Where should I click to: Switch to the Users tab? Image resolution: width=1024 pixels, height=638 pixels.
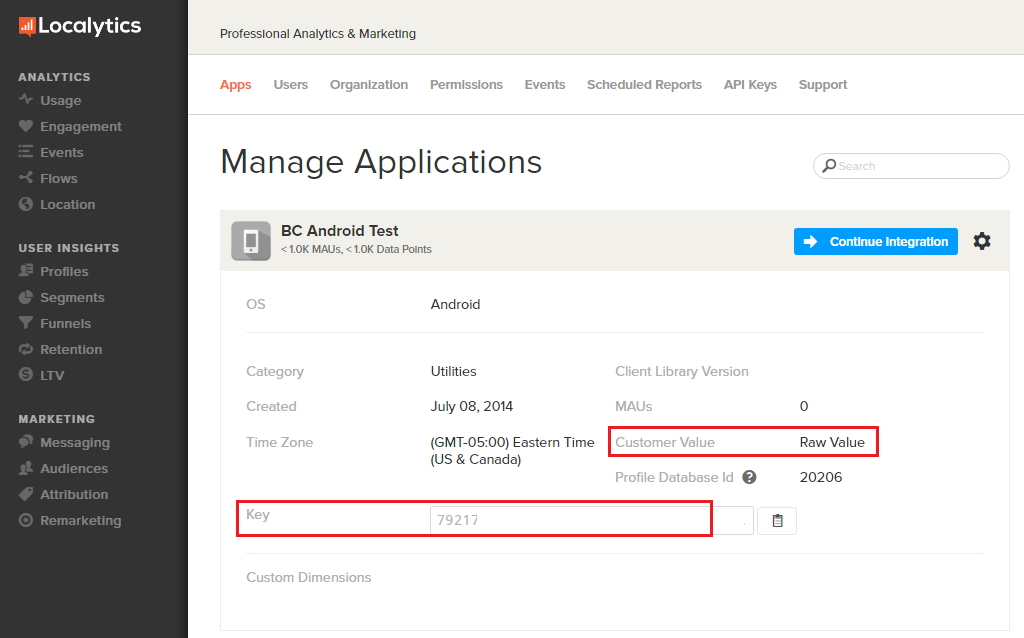point(291,85)
